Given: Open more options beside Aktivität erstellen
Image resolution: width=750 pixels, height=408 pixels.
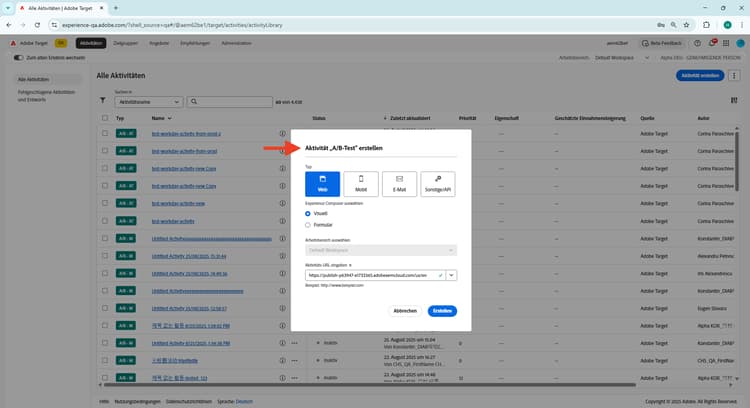Looking at the screenshot, I should tap(734, 76).
